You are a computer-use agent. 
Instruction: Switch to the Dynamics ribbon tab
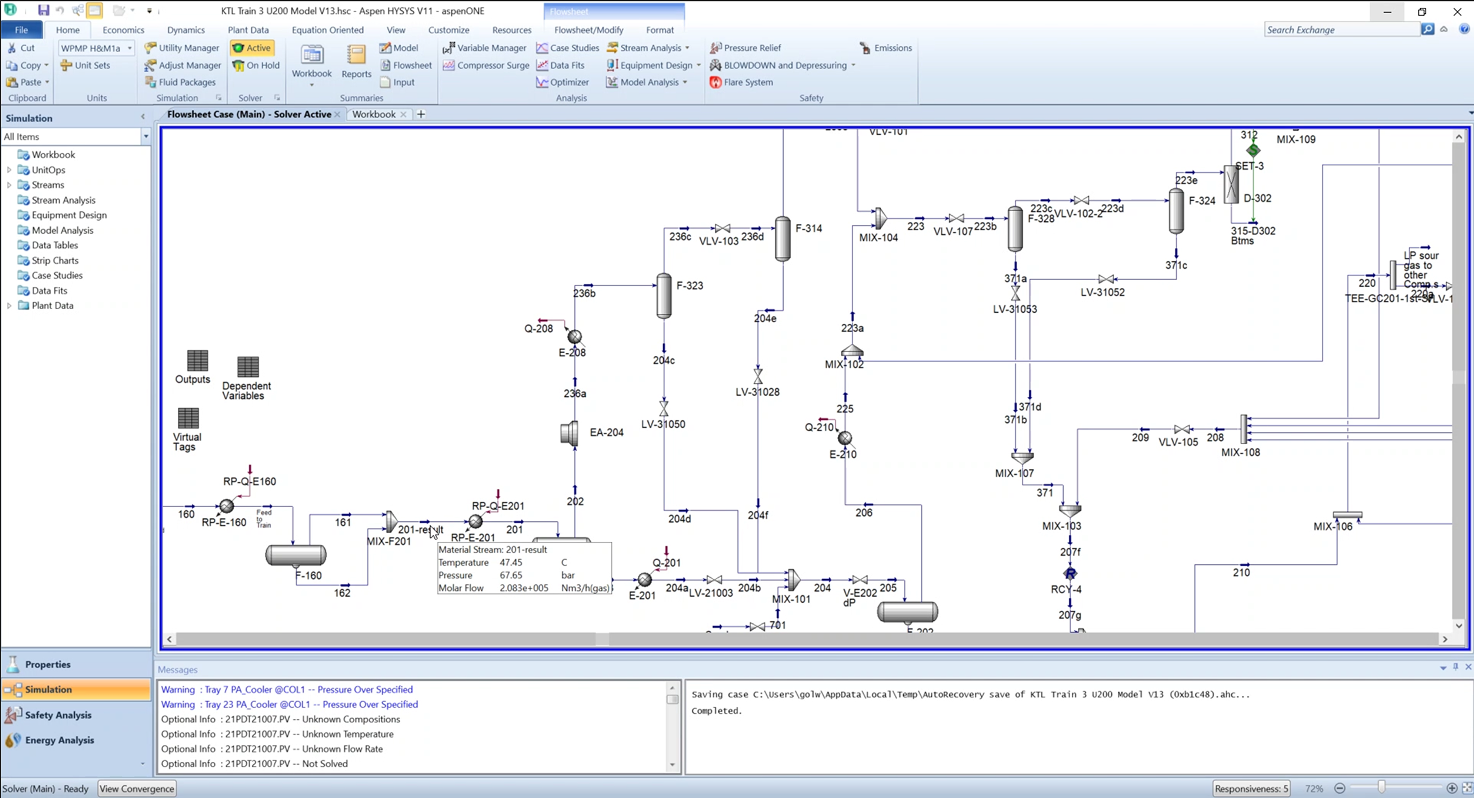point(186,30)
